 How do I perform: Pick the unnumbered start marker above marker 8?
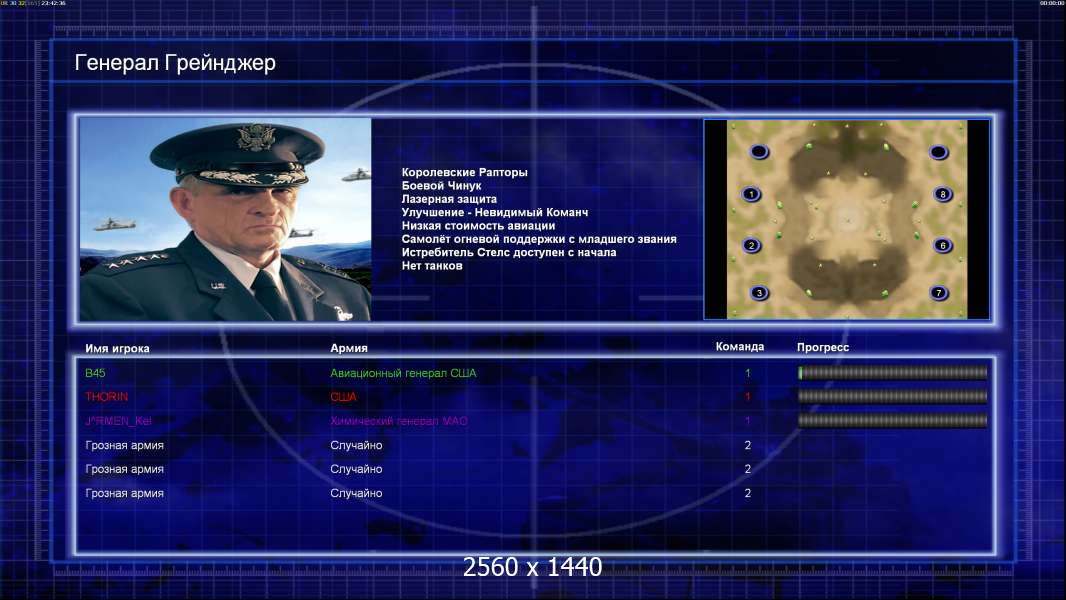click(939, 152)
